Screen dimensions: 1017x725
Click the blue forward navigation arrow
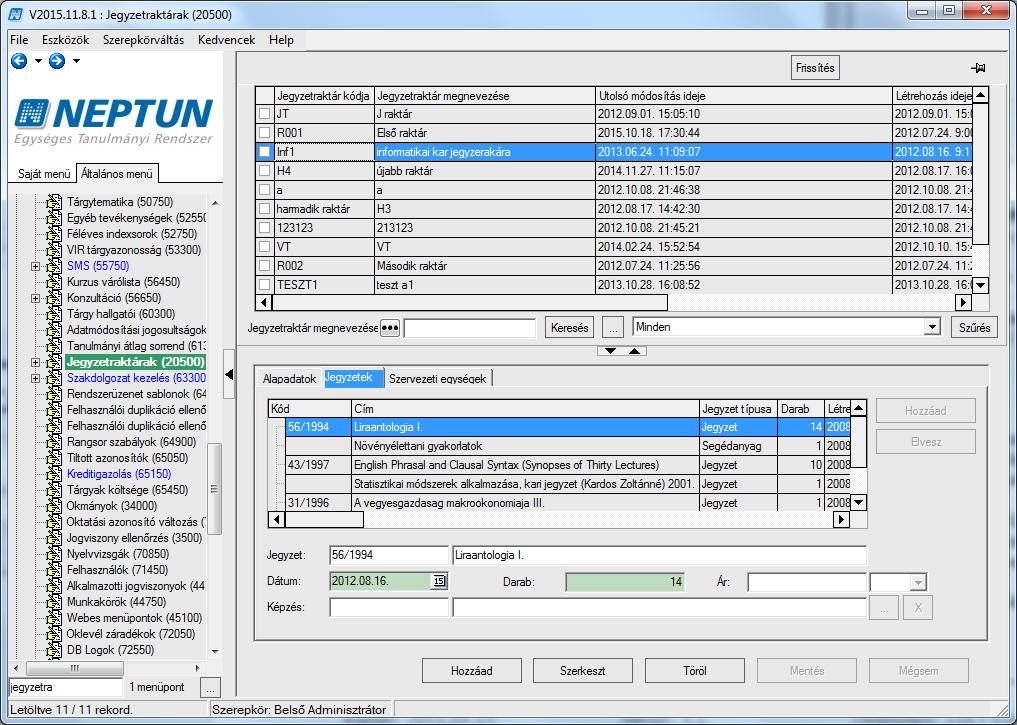pyautogui.click(x=57, y=61)
